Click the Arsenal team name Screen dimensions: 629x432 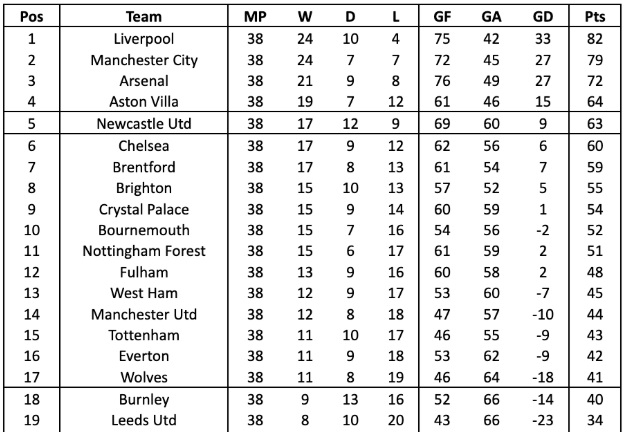tap(144, 81)
